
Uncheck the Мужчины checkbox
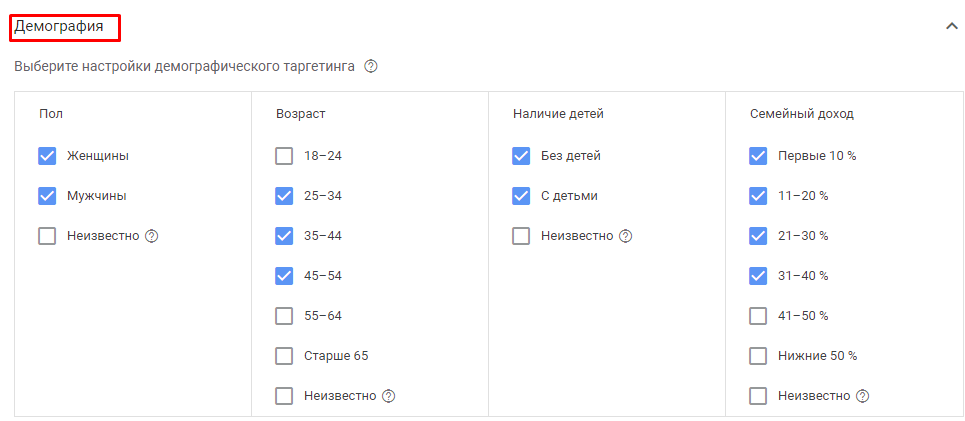point(47,196)
